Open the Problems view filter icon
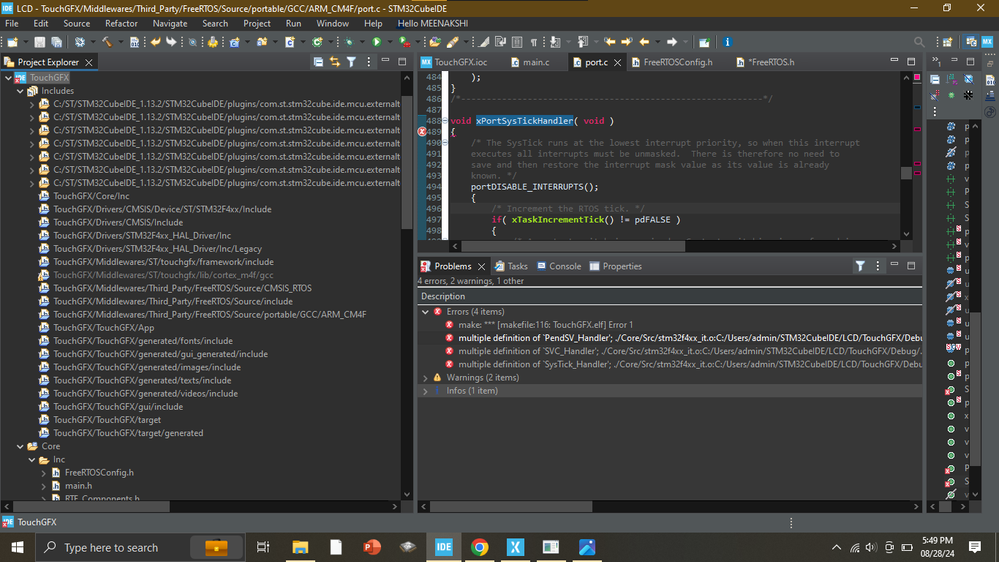The height and width of the screenshot is (562, 999). [859, 266]
